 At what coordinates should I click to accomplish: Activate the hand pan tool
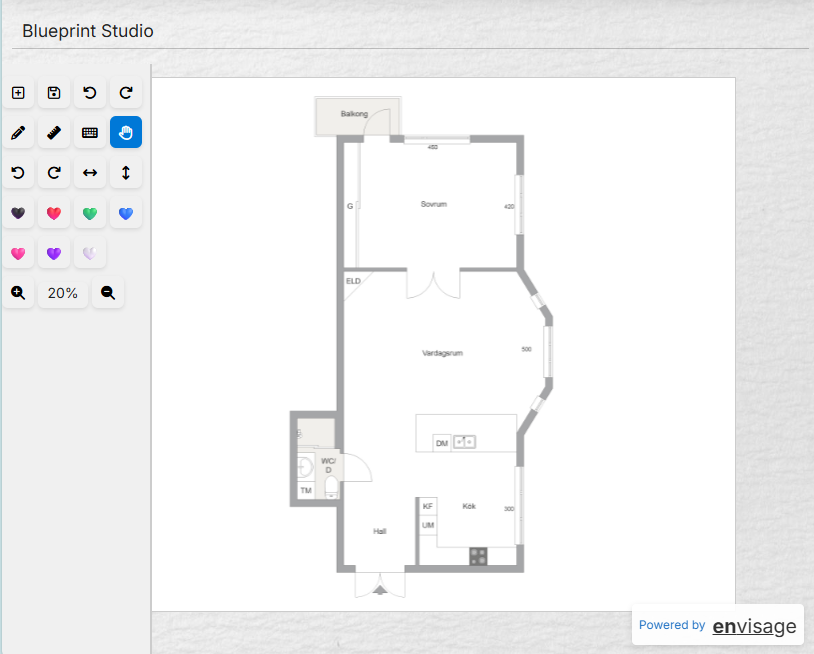pos(126,132)
